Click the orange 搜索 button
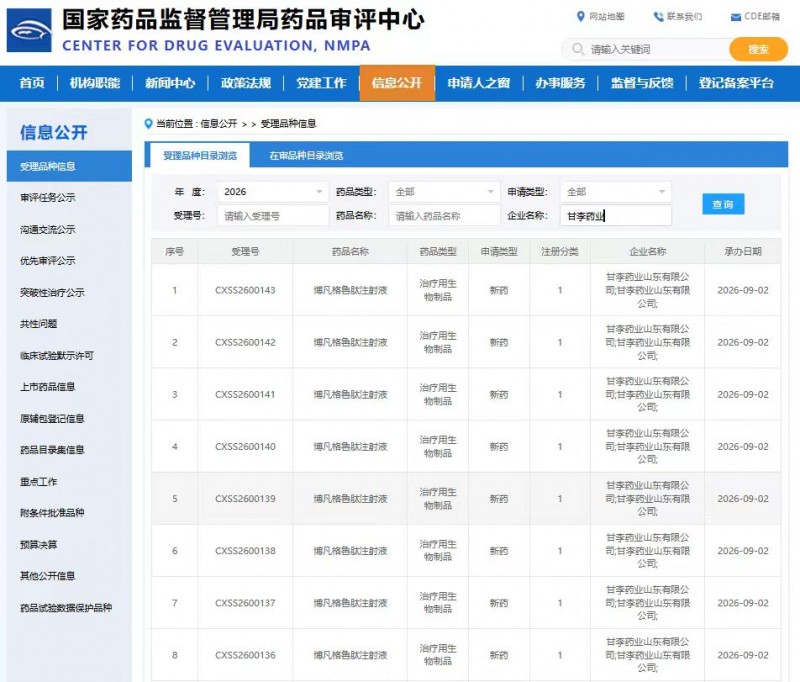The width and height of the screenshot is (800, 682). coord(758,49)
